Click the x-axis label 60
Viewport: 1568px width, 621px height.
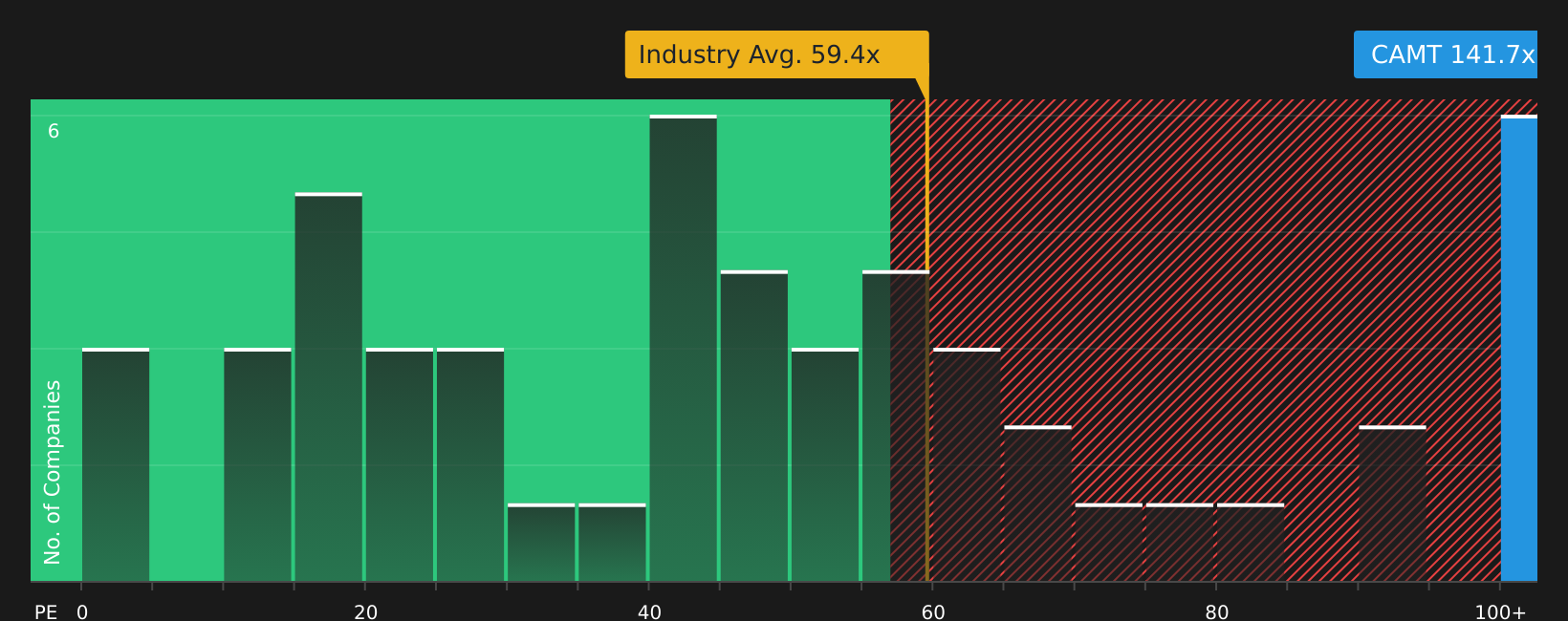point(933,612)
